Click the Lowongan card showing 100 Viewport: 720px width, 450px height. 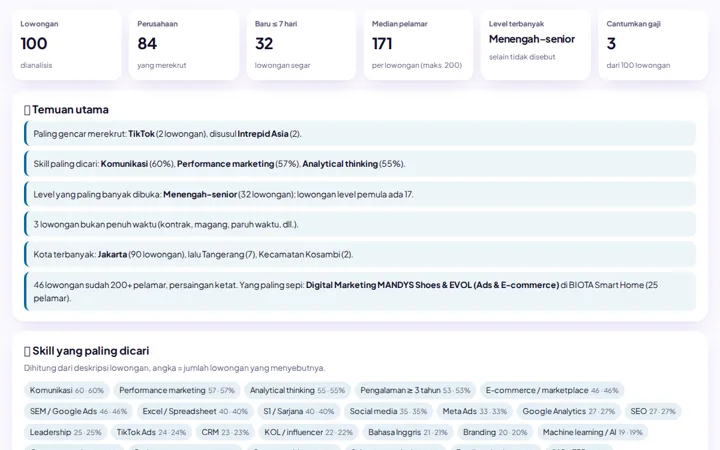click(x=67, y=45)
